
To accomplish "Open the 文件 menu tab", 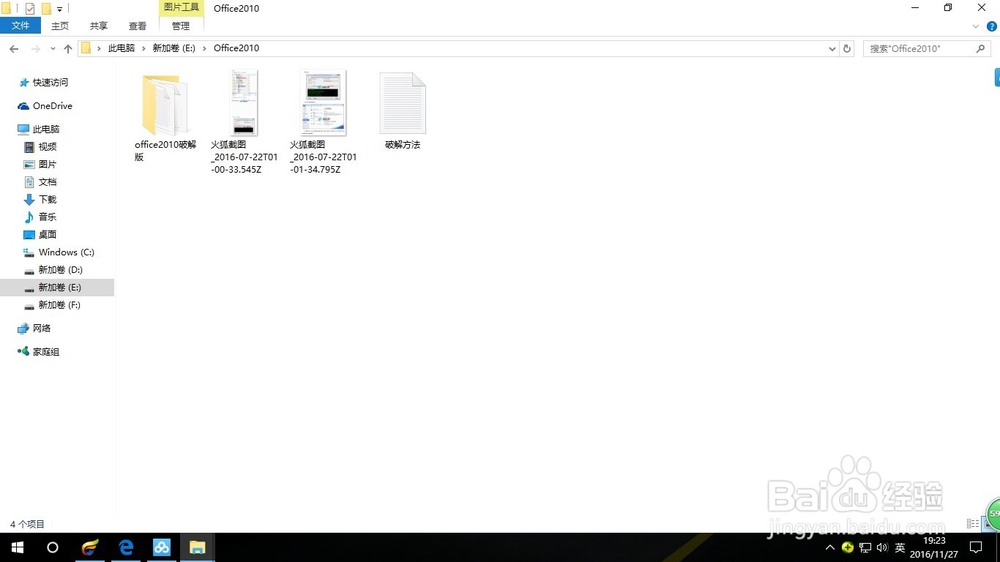I will point(20,26).
